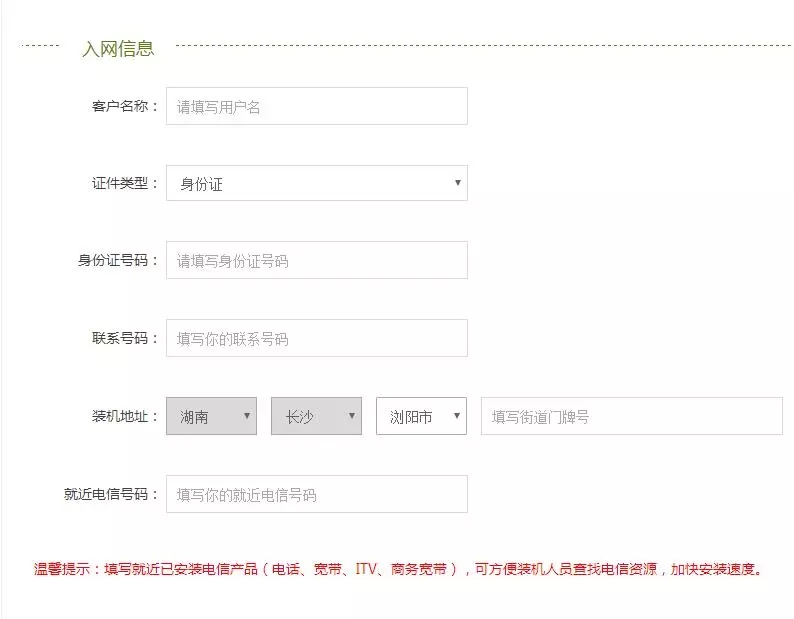
Task: Click the 联系号码 contact number field
Action: click(316, 338)
